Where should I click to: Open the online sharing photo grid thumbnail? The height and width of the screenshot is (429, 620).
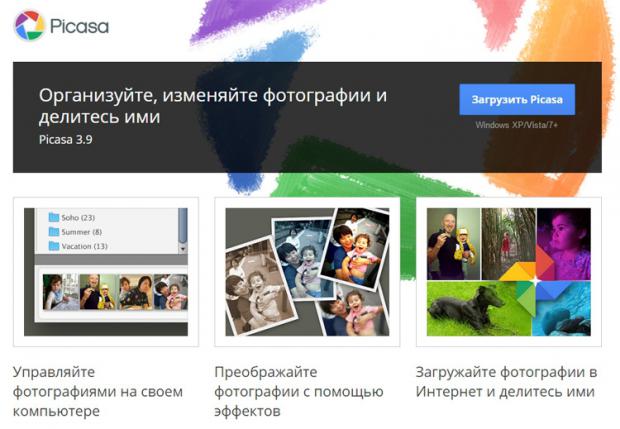click(509, 272)
